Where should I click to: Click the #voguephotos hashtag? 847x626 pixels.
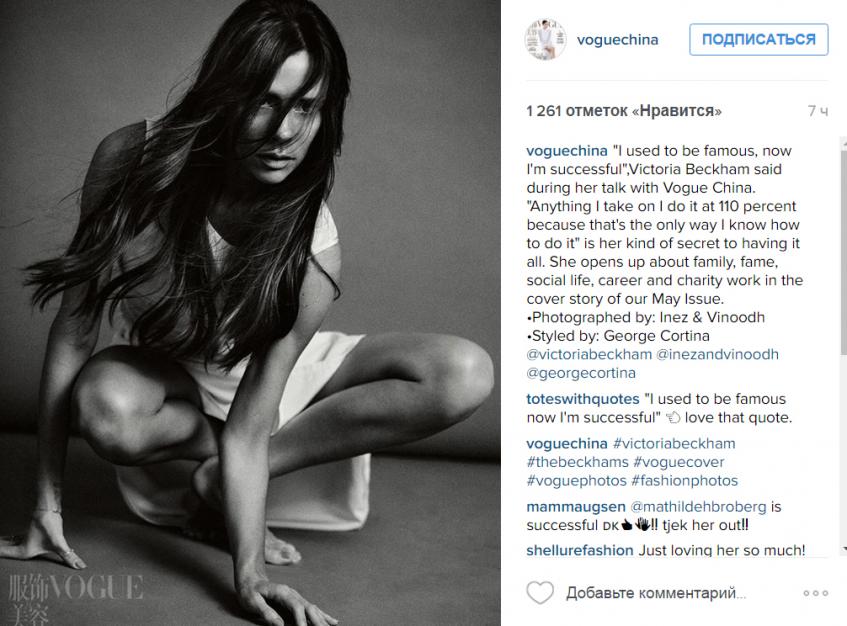576,480
